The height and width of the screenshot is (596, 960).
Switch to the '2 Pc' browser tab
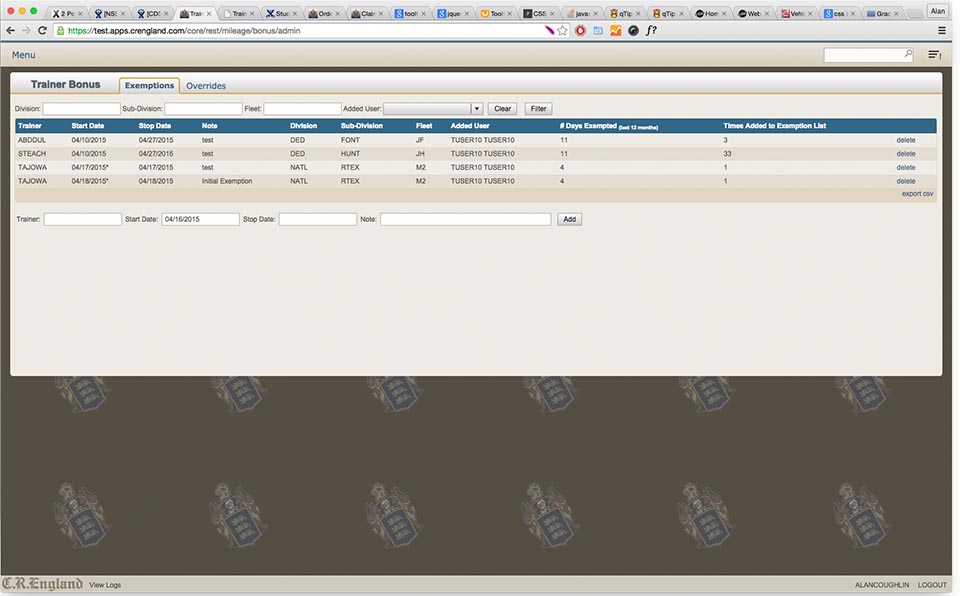coord(66,13)
